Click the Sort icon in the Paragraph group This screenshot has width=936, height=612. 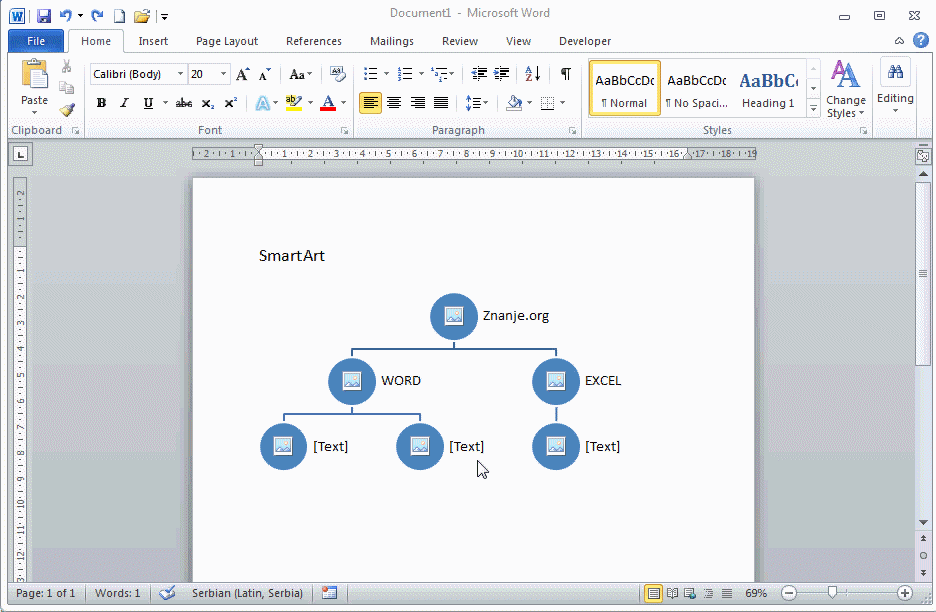pyautogui.click(x=532, y=74)
